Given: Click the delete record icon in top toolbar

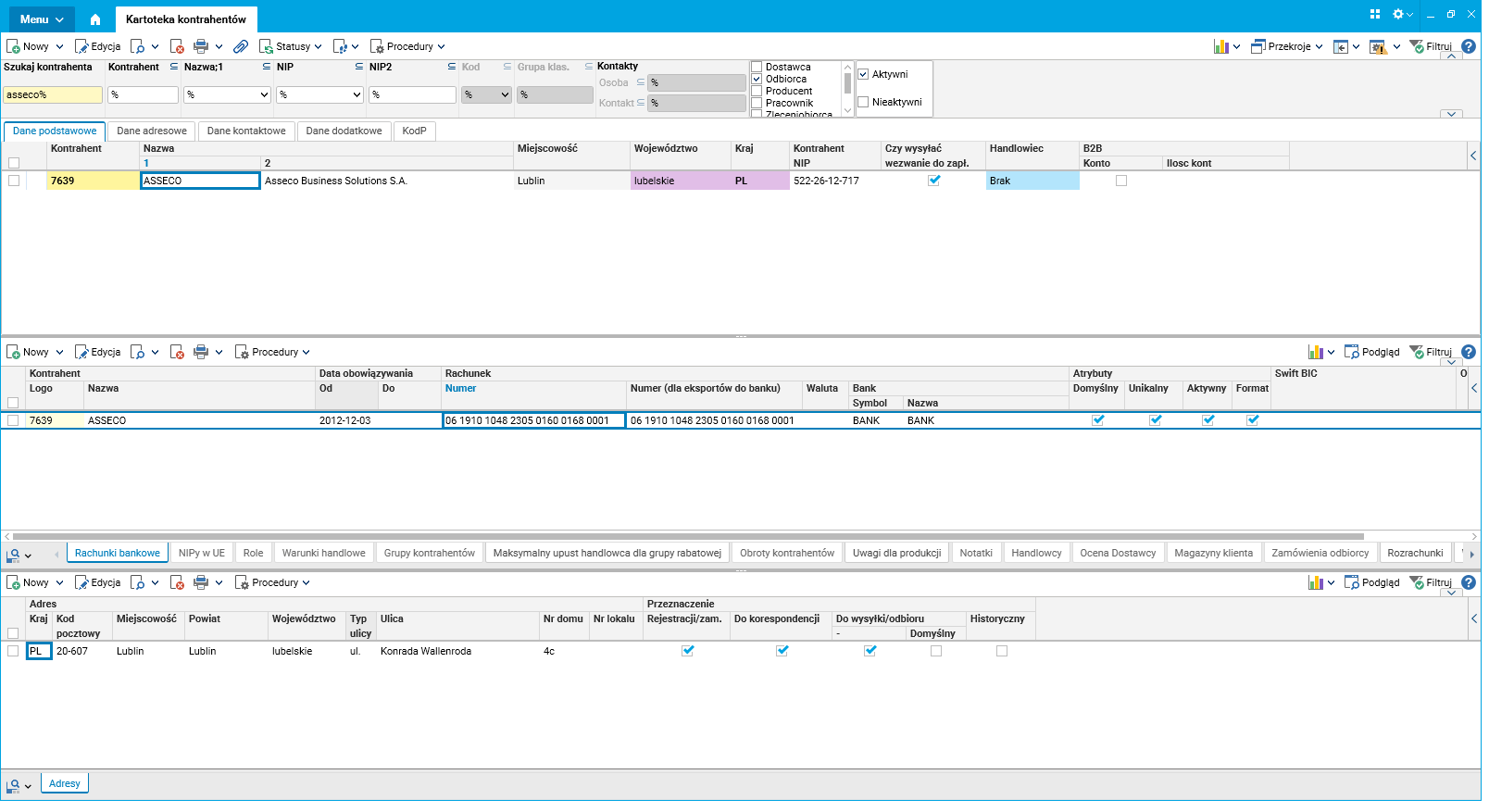Looking at the screenshot, I should tap(177, 46).
